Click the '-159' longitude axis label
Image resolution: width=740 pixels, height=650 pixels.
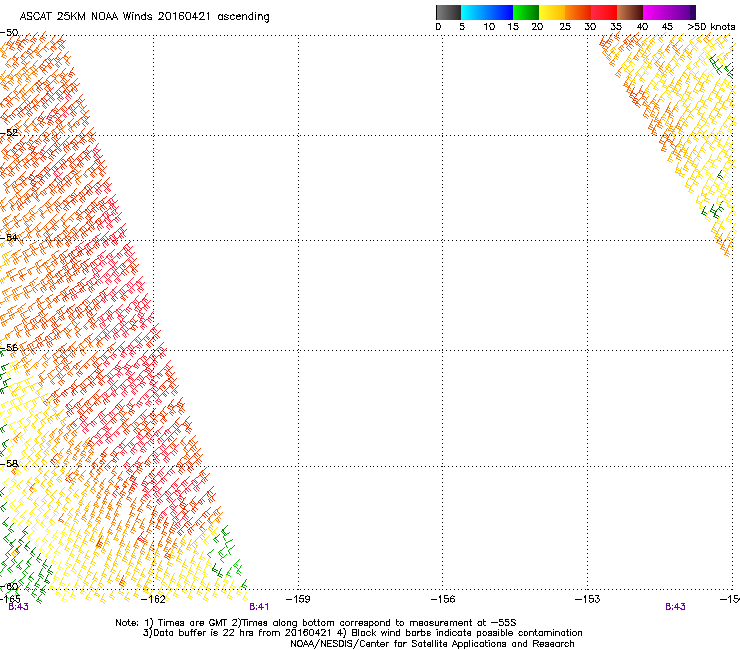pos(298,599)
